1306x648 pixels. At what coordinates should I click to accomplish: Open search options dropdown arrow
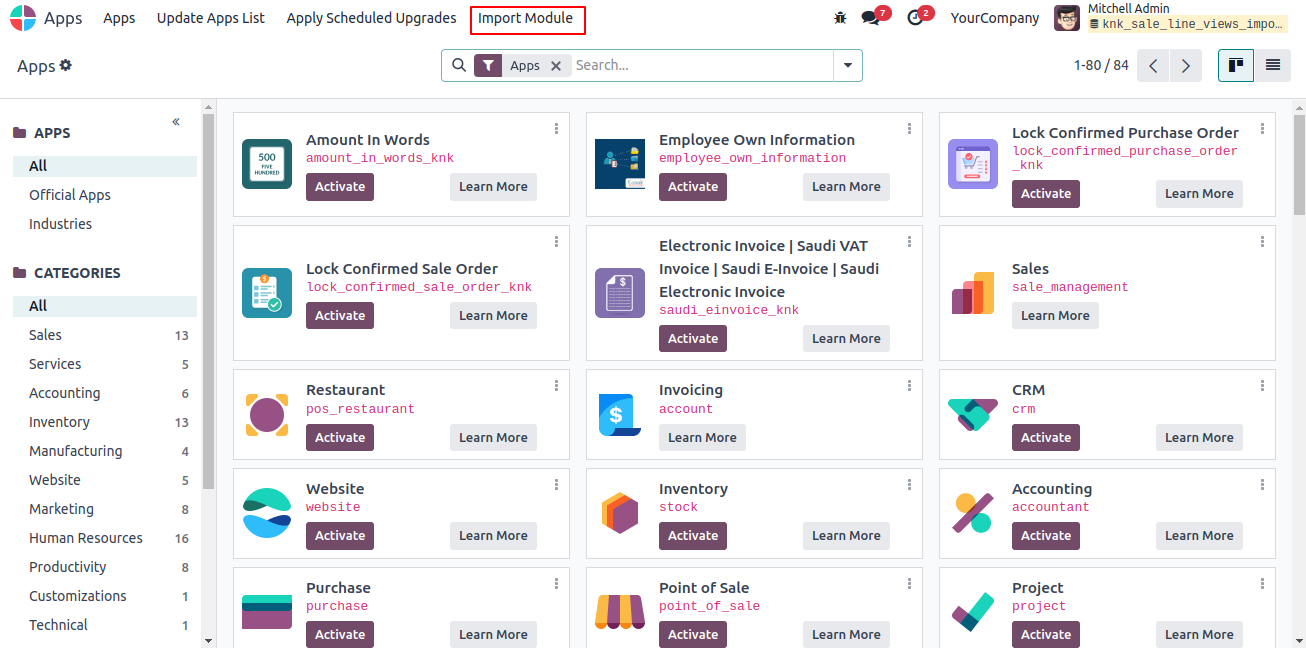point(848,65)
